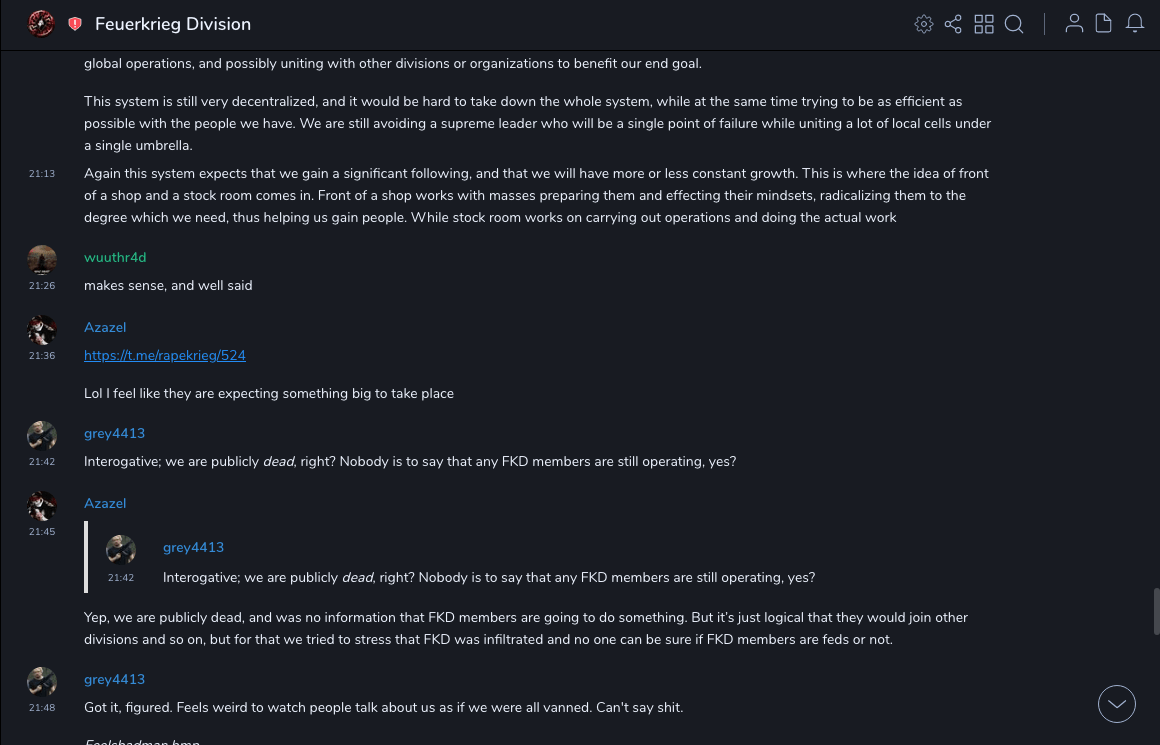Click wuuthr4d's profile avatar
Image resolution: width=1160 pixels, height=745 pixels.
click(42, 260)
